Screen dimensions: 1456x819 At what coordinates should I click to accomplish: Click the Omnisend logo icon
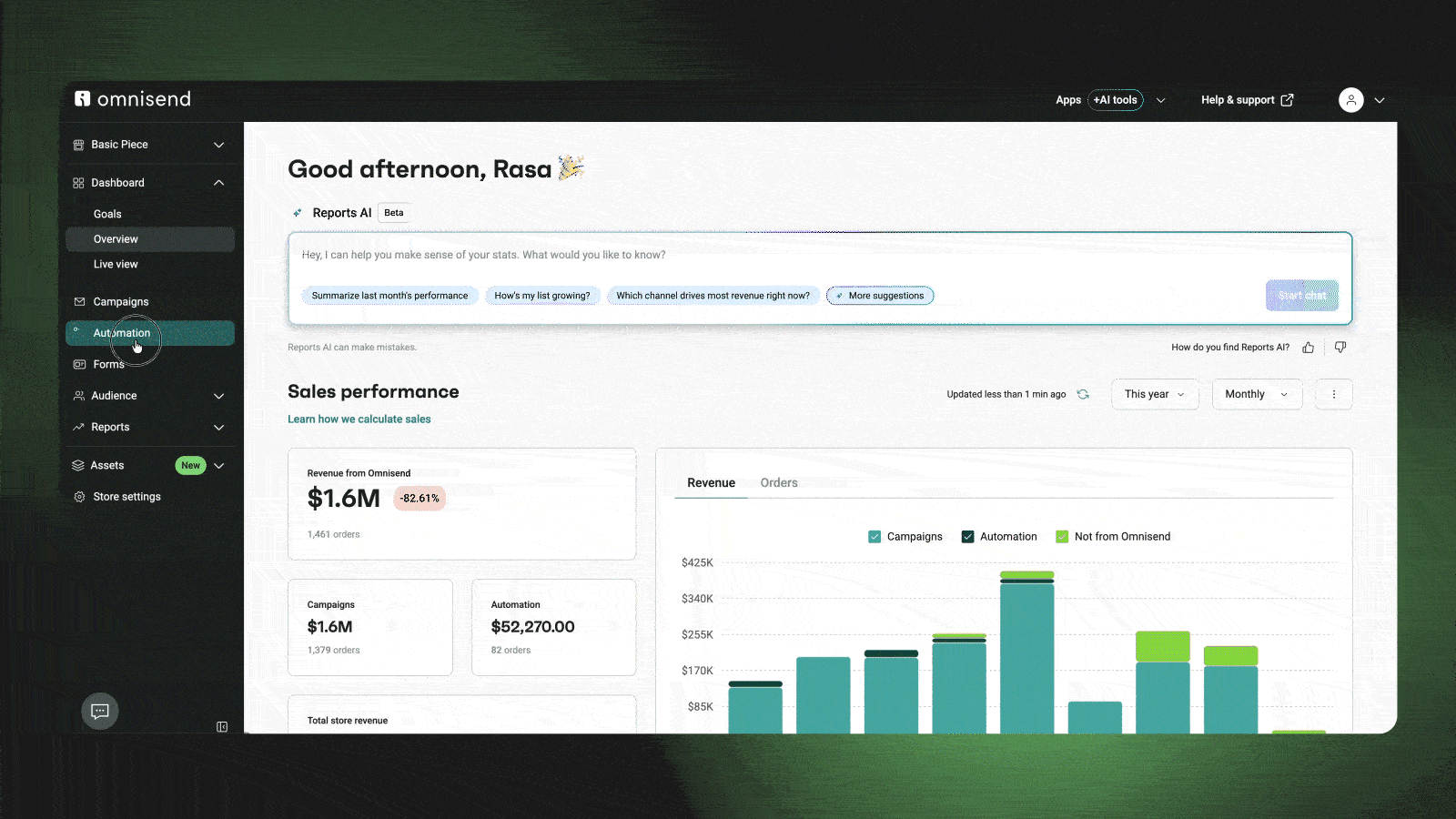click(x=82, y=99)
